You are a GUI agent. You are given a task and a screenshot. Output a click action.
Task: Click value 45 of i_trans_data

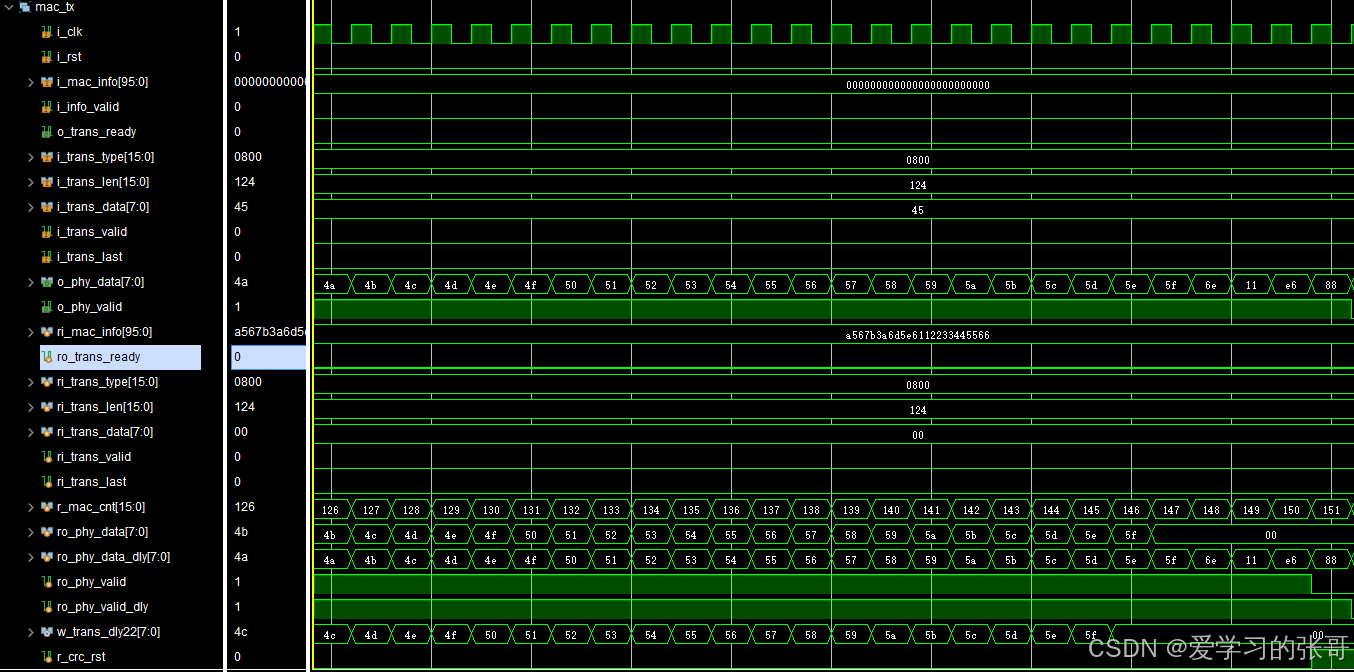[x=241, y=207]
